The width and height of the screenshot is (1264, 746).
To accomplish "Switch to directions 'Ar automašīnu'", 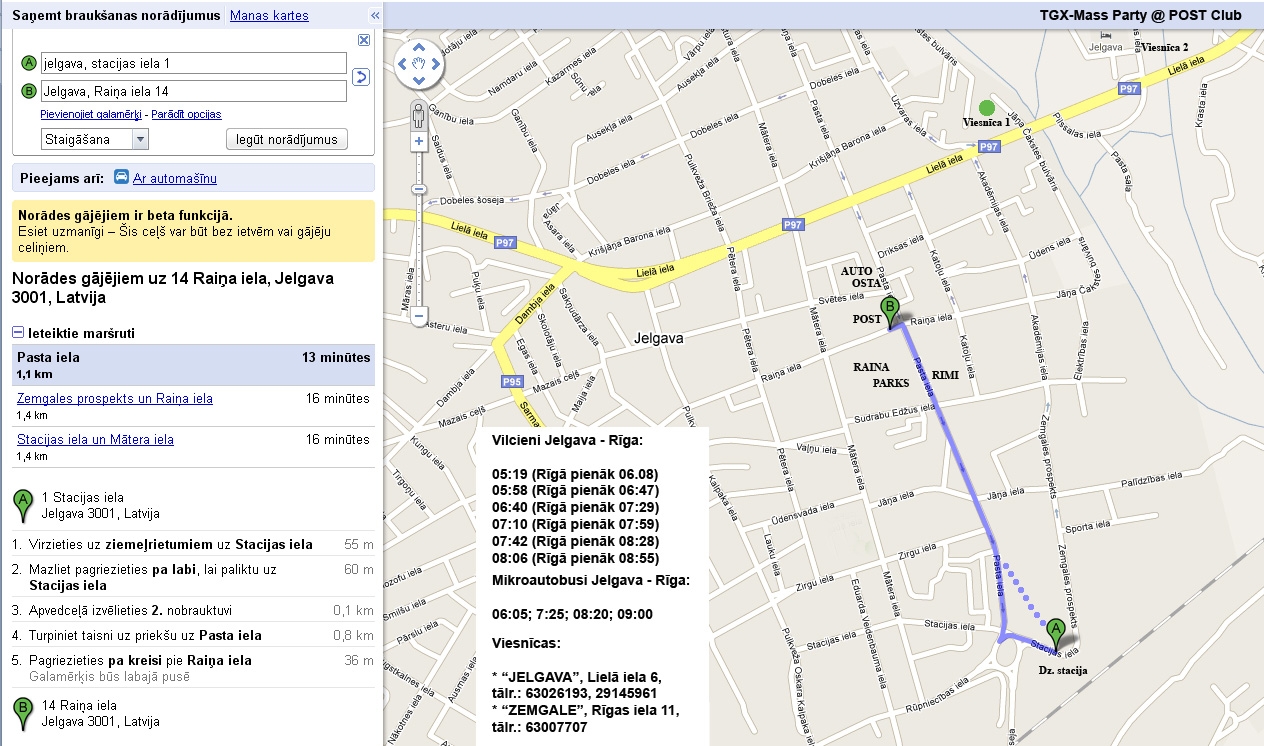I will coord(175,178).
